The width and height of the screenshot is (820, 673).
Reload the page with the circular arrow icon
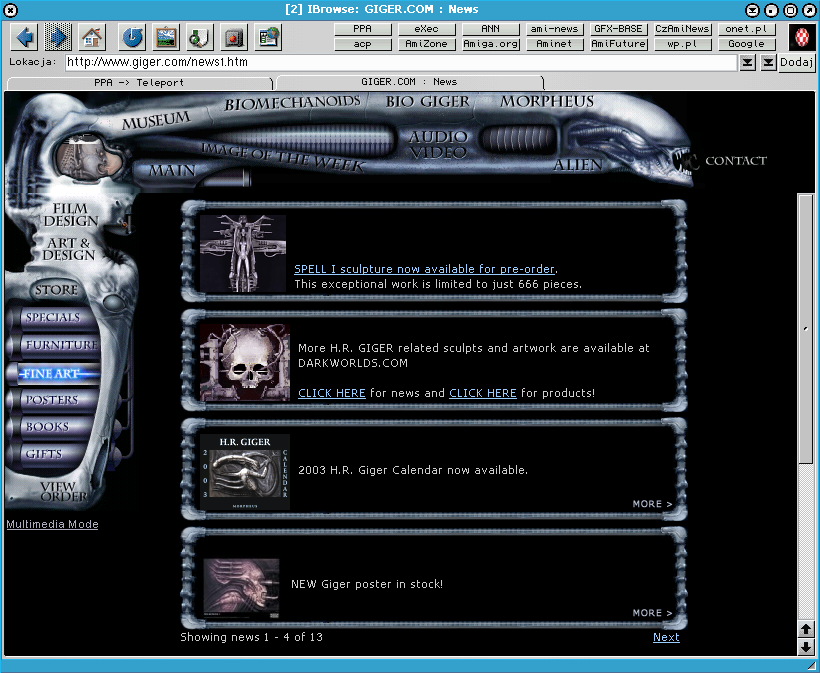coord(132,37)
